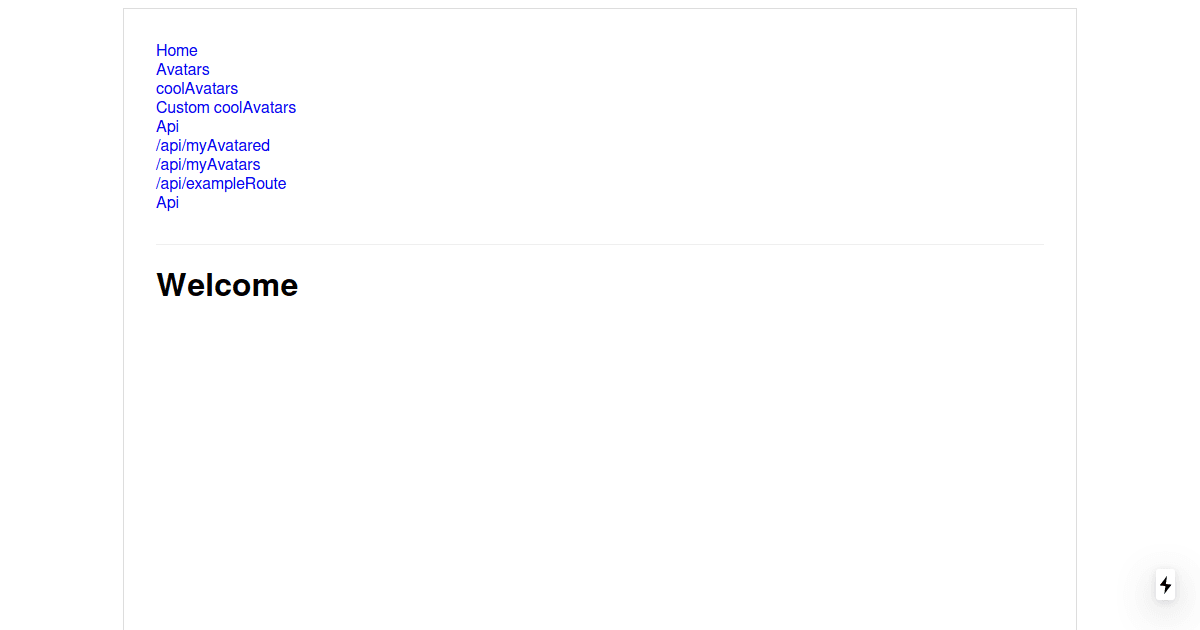Follow the exampleRoute API link
Viewport: 1200px width, 630px height.
(x=221, y=184)
